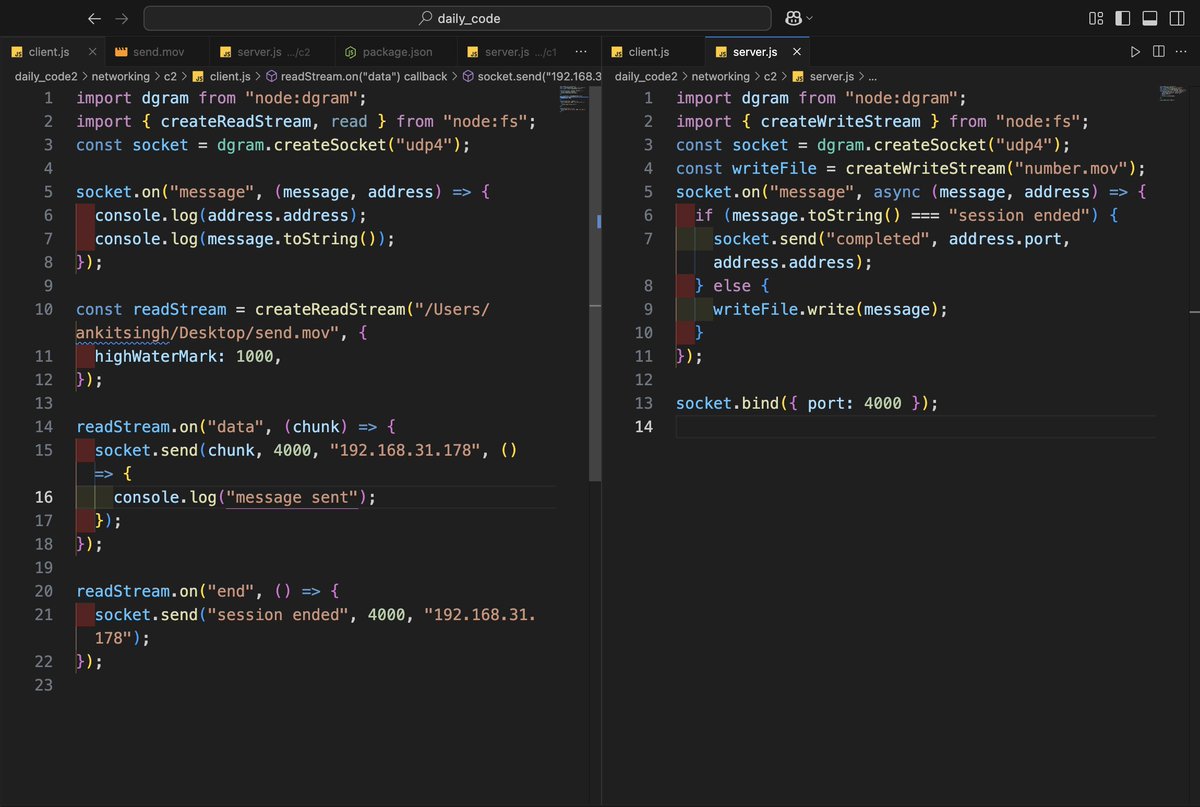This screenshot has width=1200, height=807.
Task: Click the ellipsis in right breadcrumb
Action: pos(872,76)
